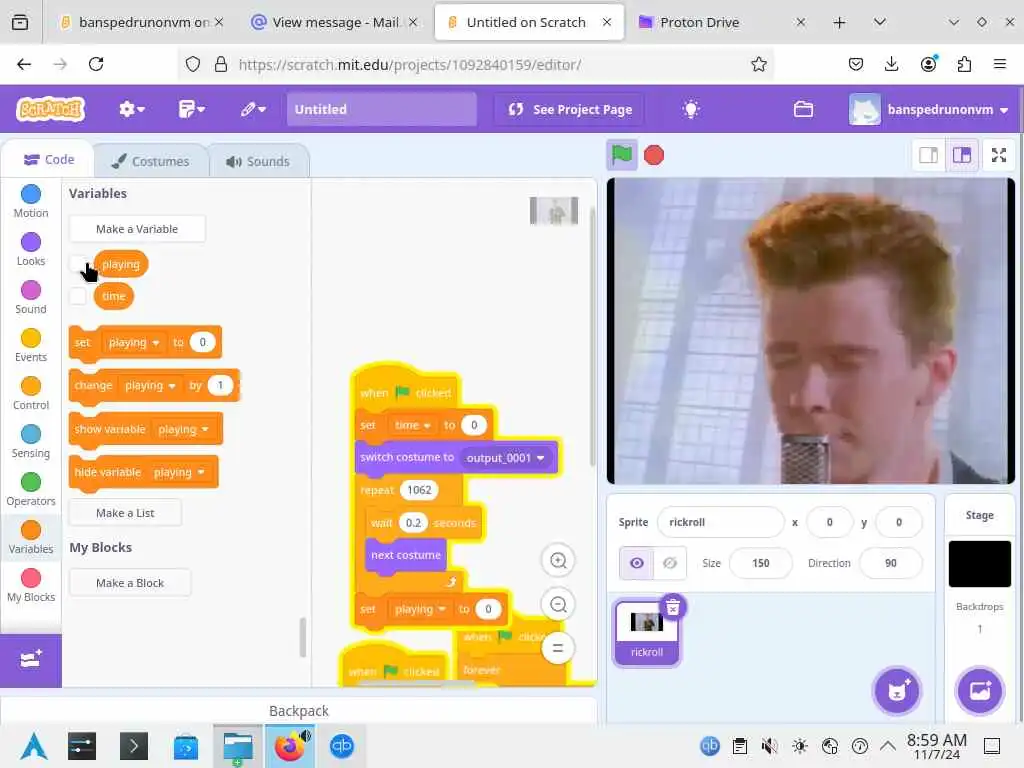
Task: Select the My Blocks category
Action: point(31,585)
